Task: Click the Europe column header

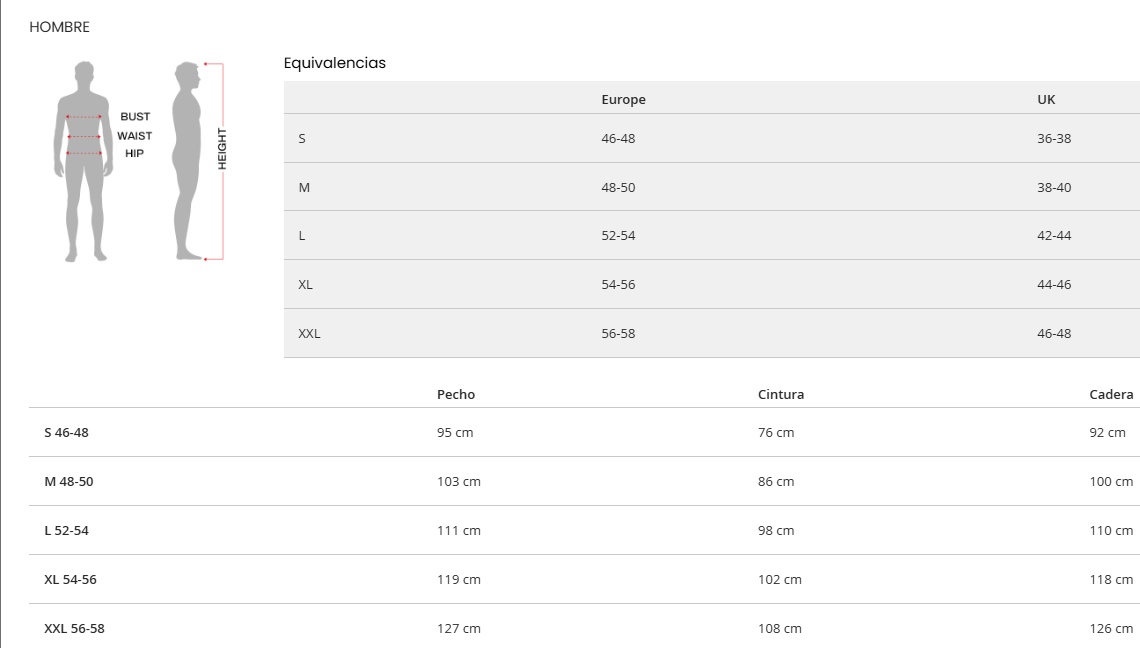Action: [623, 100]
